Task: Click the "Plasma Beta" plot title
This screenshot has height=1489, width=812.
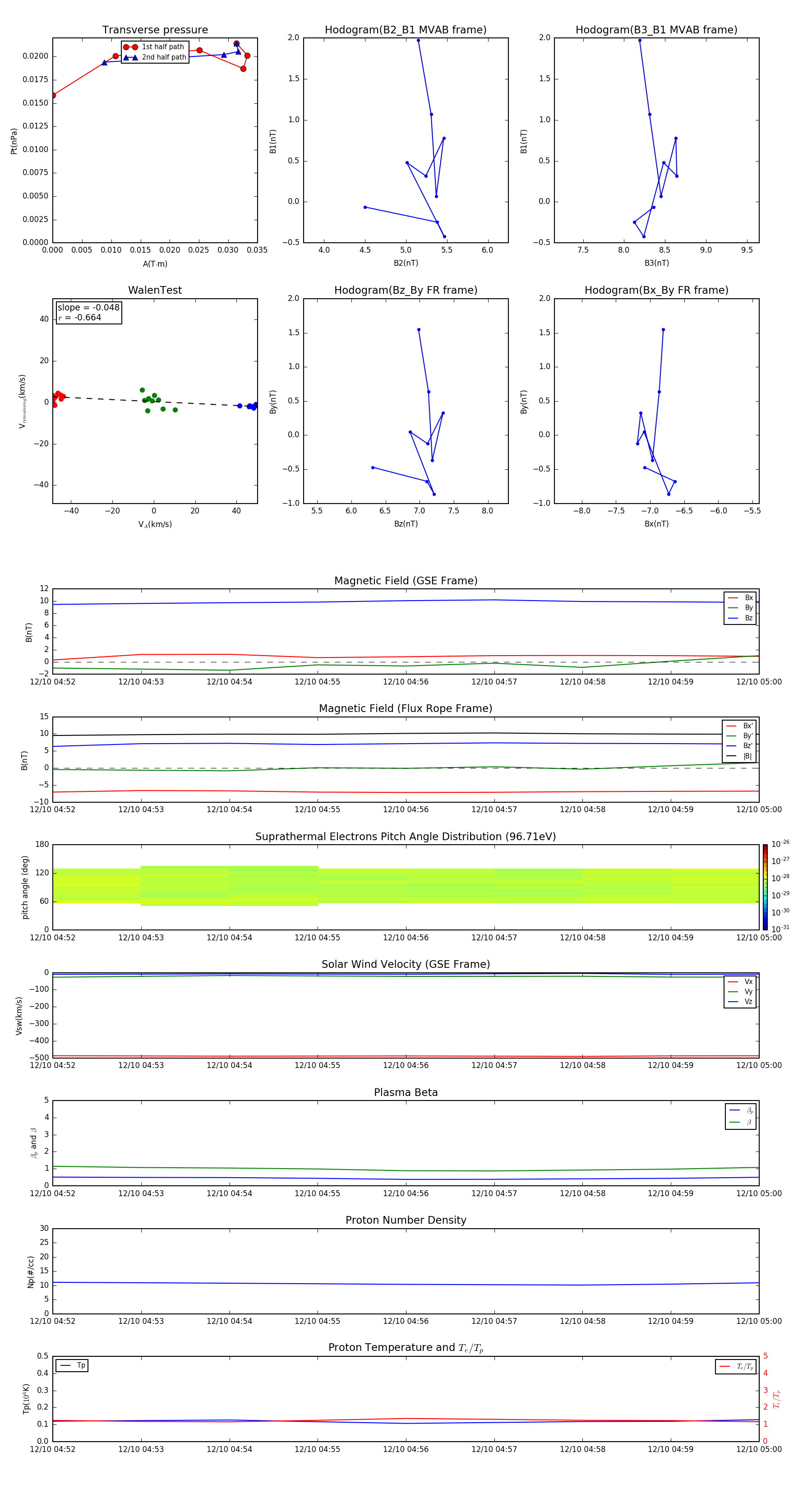Action: [x=406, y=1092]
